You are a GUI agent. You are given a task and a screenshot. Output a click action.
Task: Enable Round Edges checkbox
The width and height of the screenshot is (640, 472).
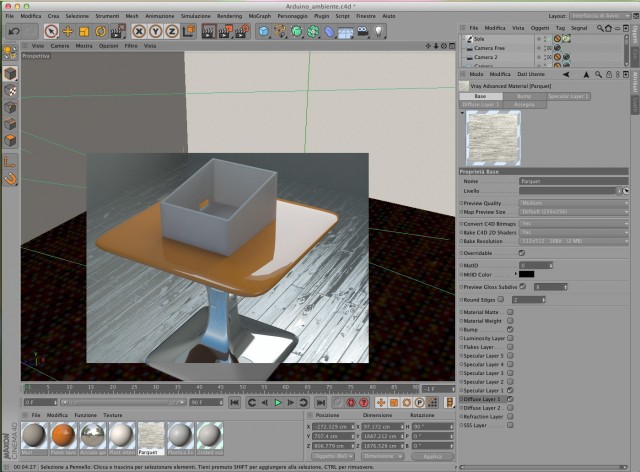[501, 299]
